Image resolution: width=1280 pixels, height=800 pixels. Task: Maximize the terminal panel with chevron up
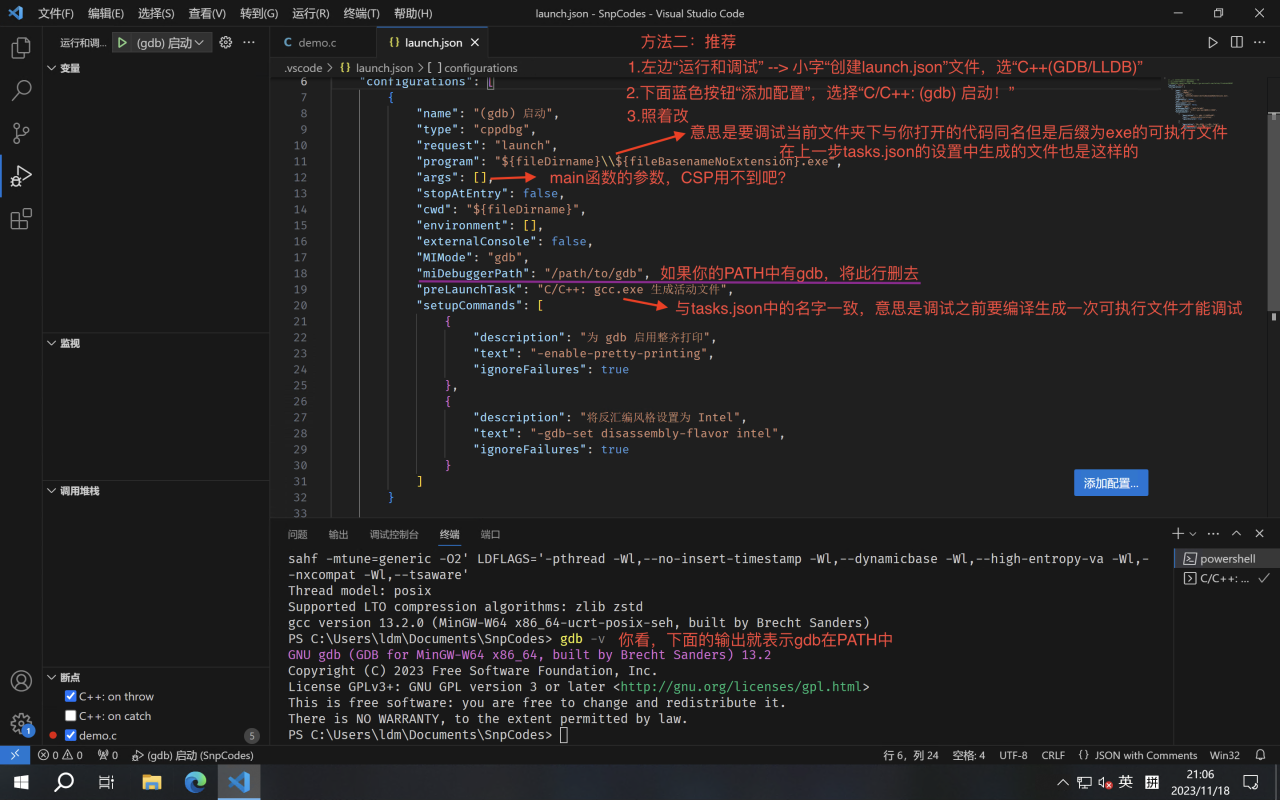click(1237, 534)
